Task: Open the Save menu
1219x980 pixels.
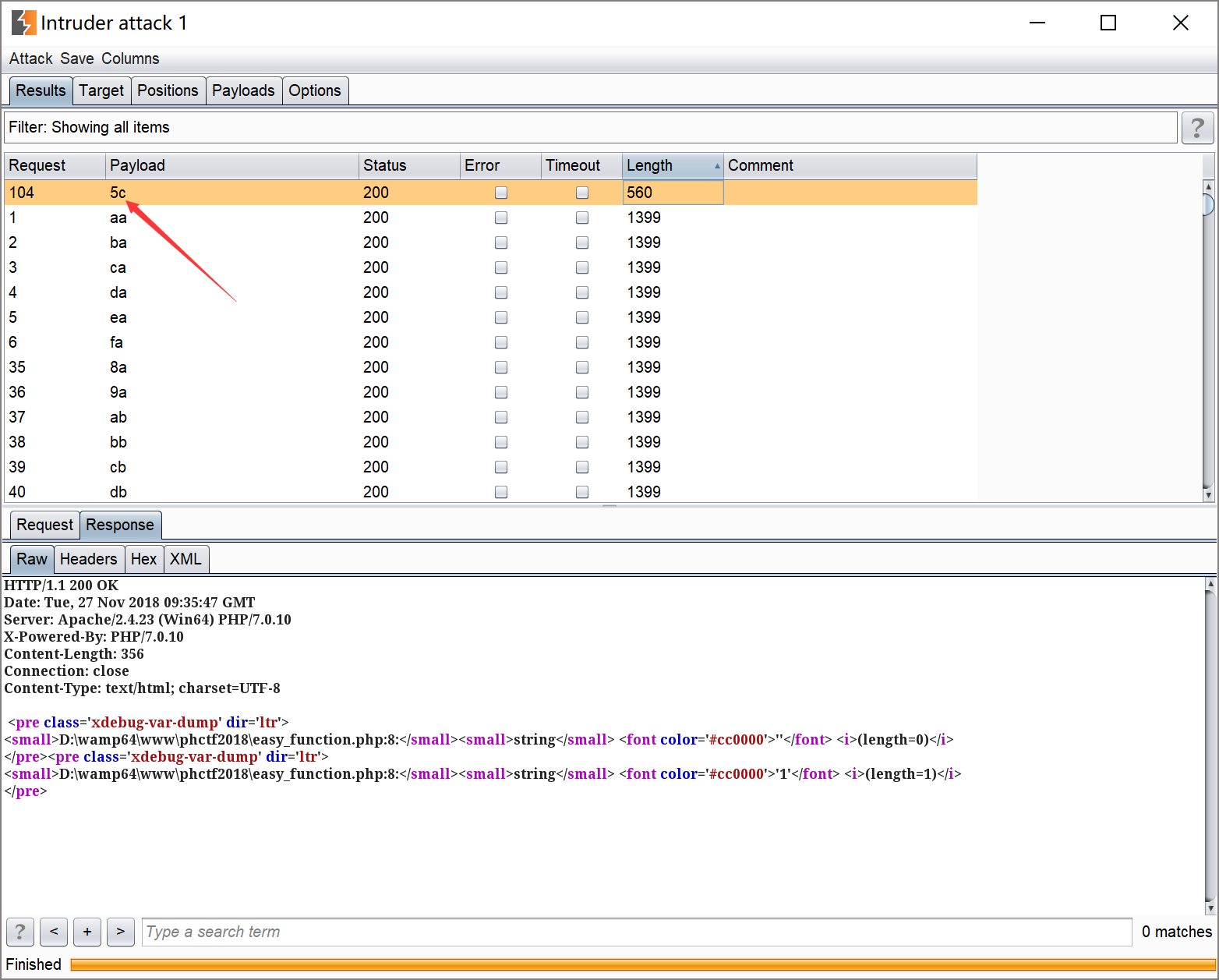Action: point(77,58)
